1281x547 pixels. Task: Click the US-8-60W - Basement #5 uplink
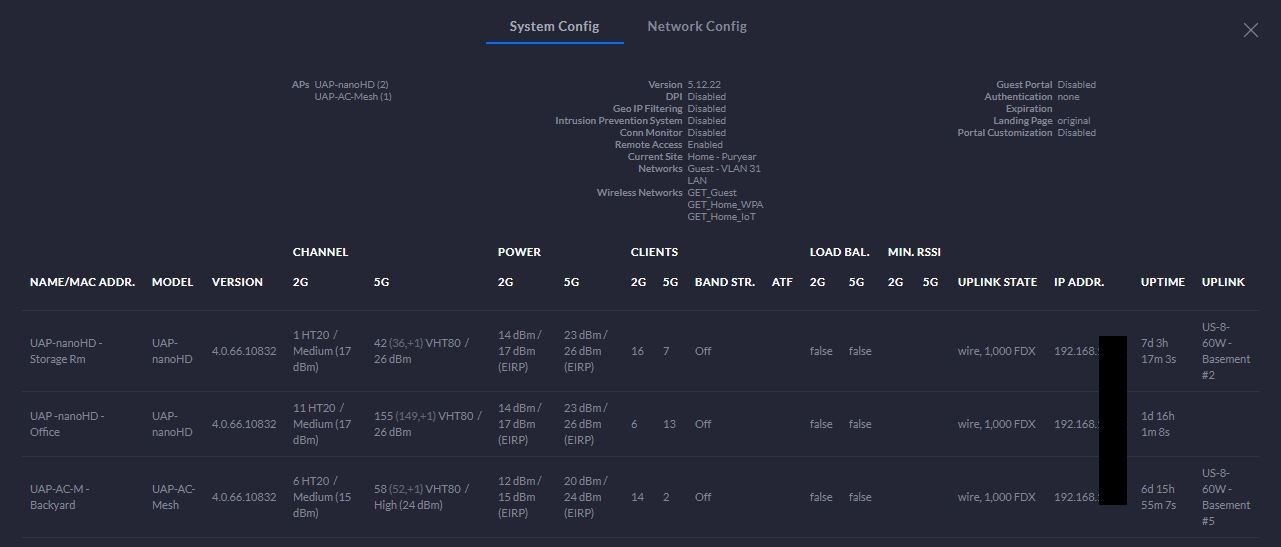(1225, 497)
